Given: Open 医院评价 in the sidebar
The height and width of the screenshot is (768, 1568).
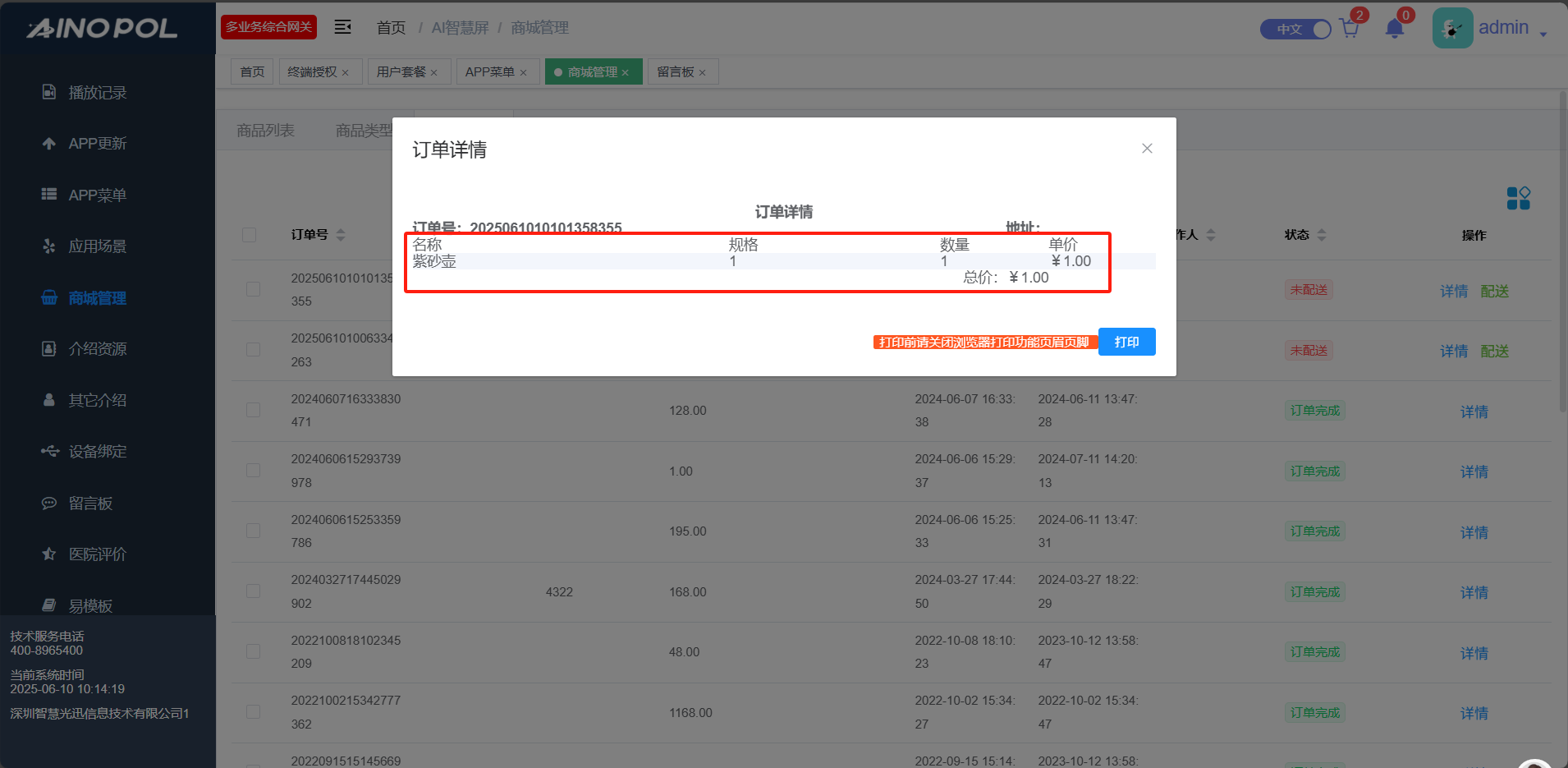Looking at the screenshot, I should tap(97, 554).
